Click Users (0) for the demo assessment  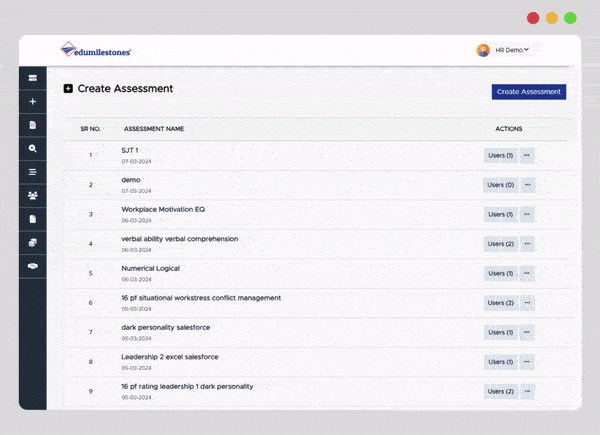pos(500,185)
